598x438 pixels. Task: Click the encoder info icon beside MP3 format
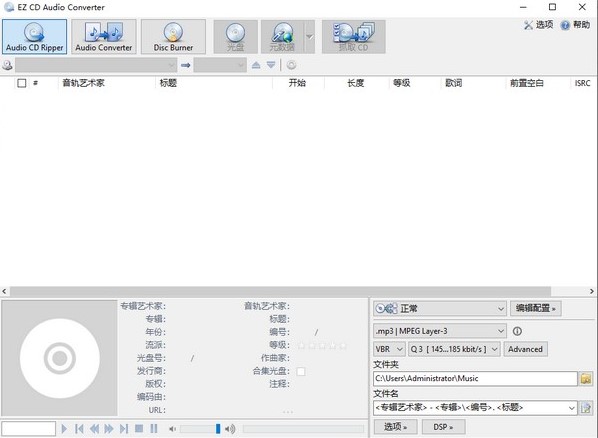(517, 331)
